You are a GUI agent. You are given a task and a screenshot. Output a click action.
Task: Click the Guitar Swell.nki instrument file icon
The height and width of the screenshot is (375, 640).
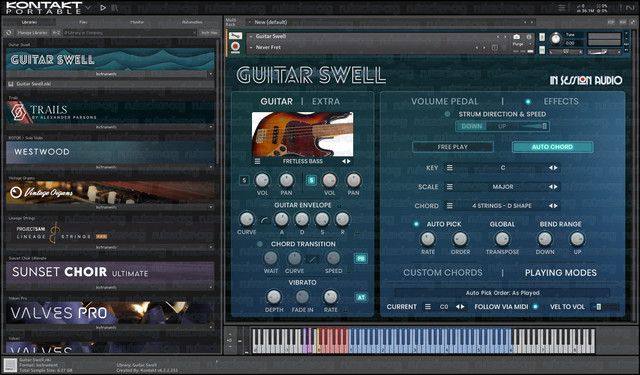11,84
